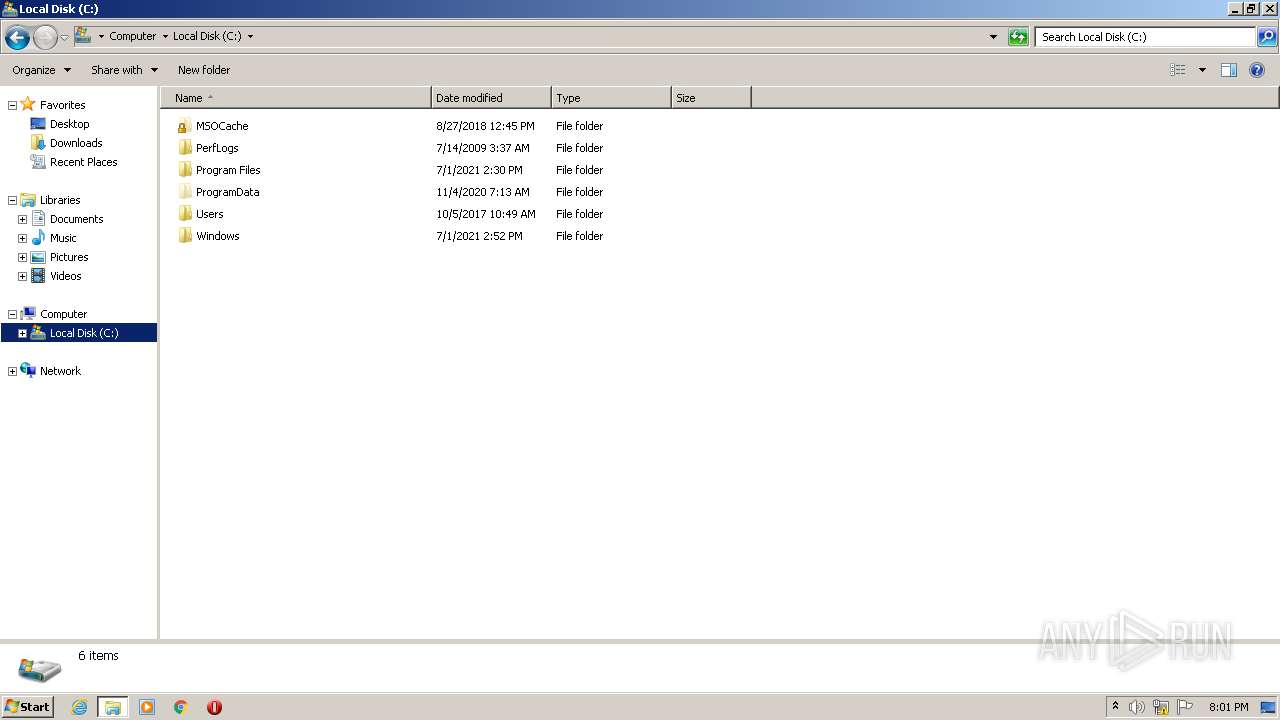Open the Share with menu

point(124,70)
